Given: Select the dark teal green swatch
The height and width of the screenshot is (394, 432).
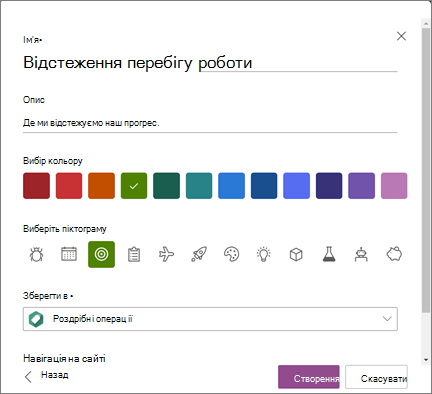Looking at the screenshot, I should coord(166,186).
